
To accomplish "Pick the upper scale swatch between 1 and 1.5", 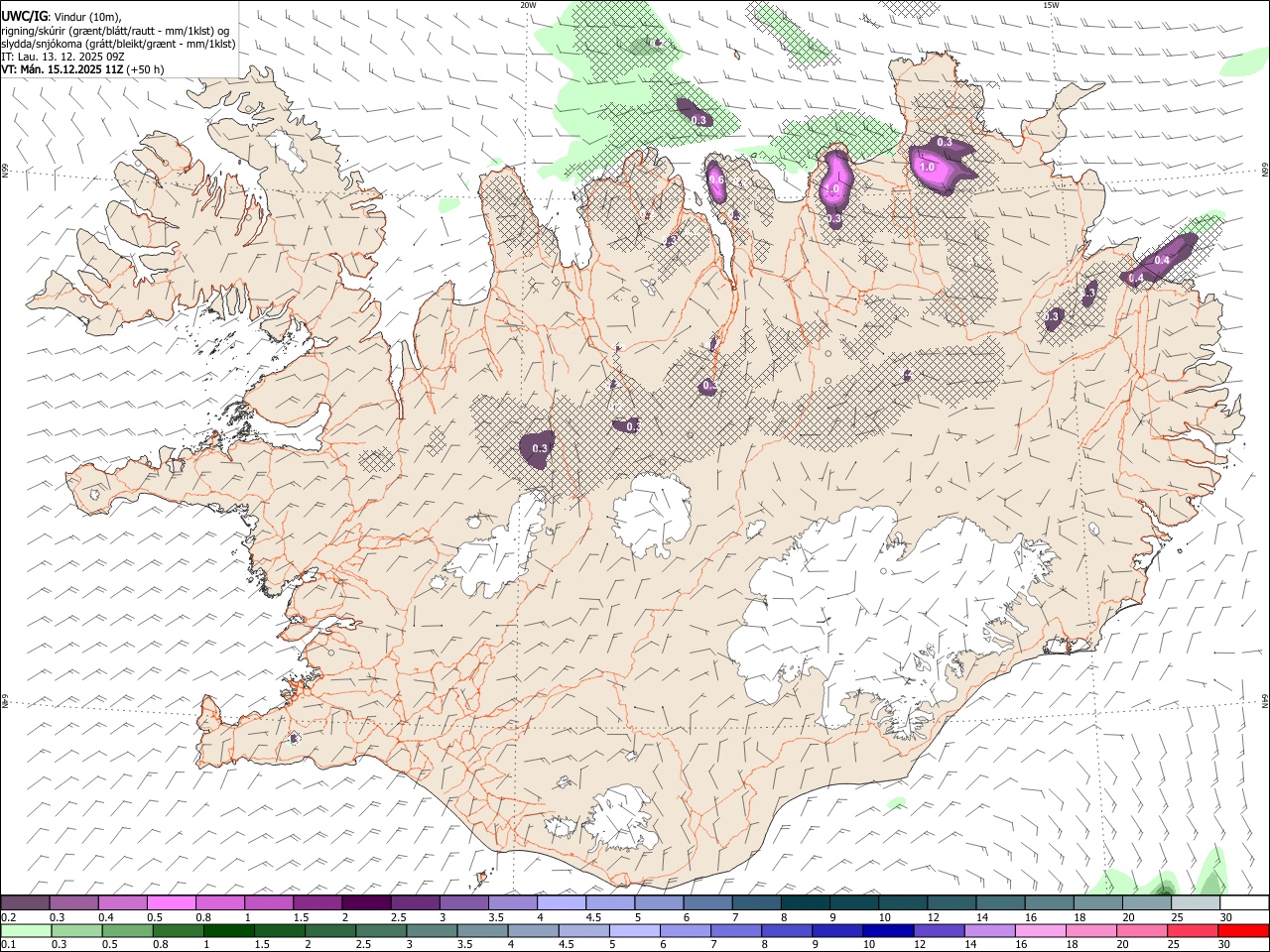I will click(x=269, y=902).
